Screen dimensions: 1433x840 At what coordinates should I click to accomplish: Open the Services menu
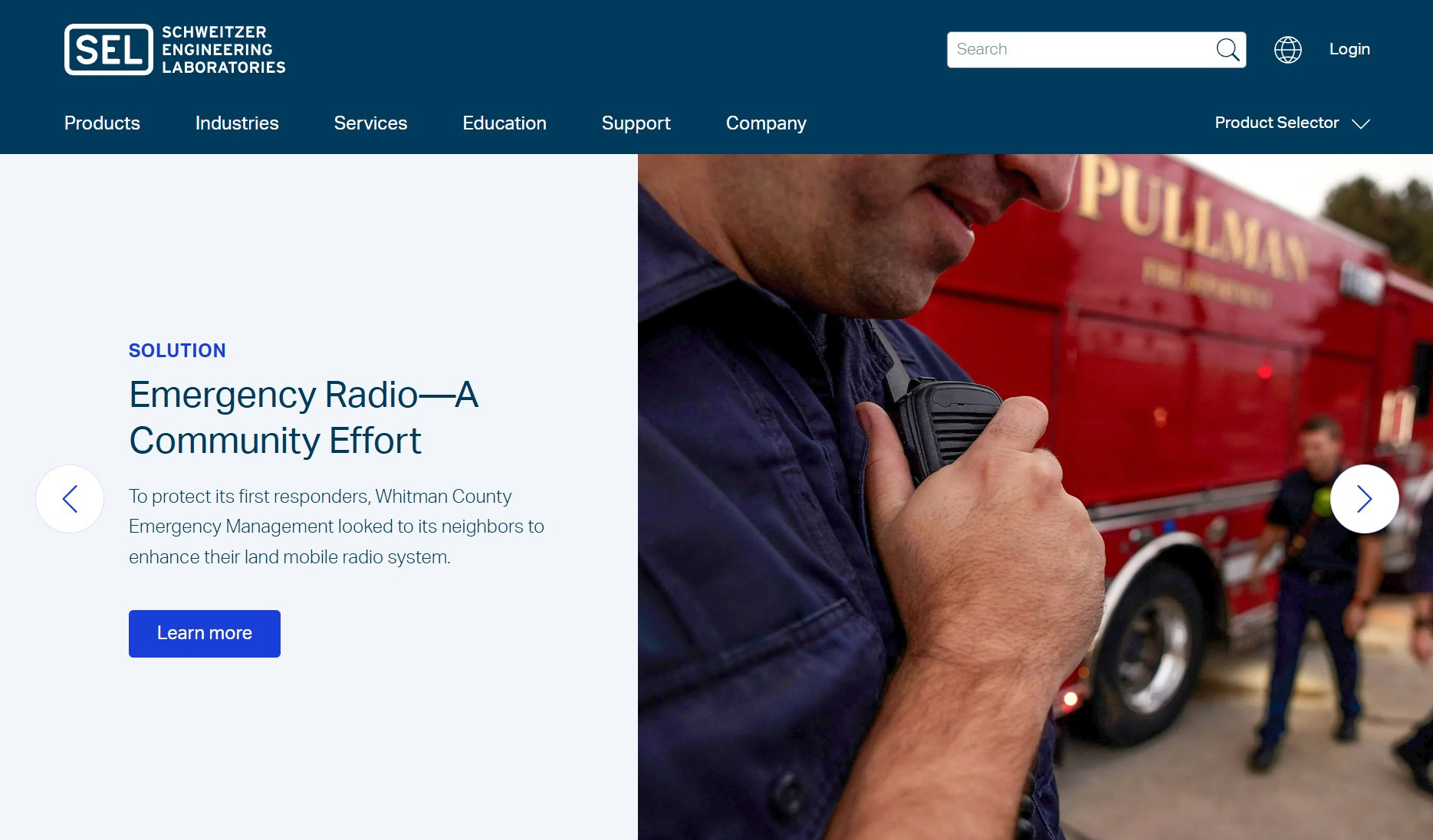[370, 123]
